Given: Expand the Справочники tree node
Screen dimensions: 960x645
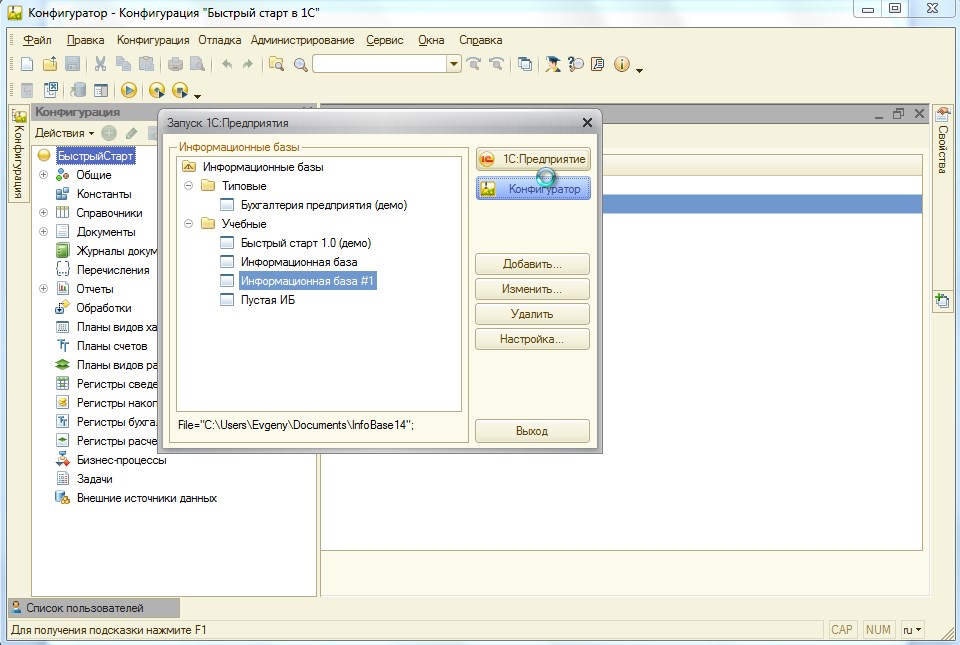Looking at the screenshot, I should coord(43,213).
